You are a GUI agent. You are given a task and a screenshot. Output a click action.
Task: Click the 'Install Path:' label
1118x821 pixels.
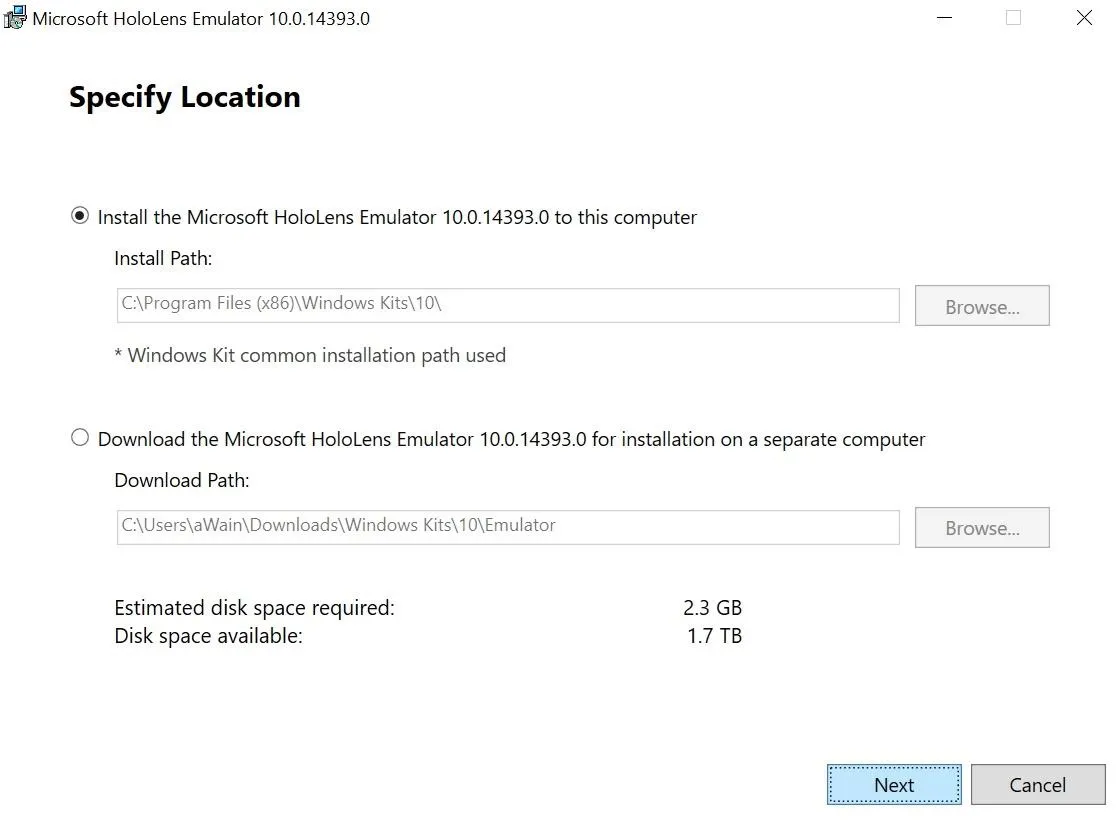tap(163, 258)
